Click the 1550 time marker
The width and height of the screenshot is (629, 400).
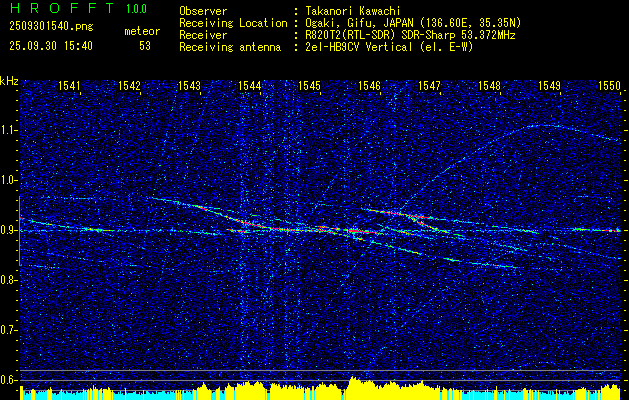coord(609,85)
